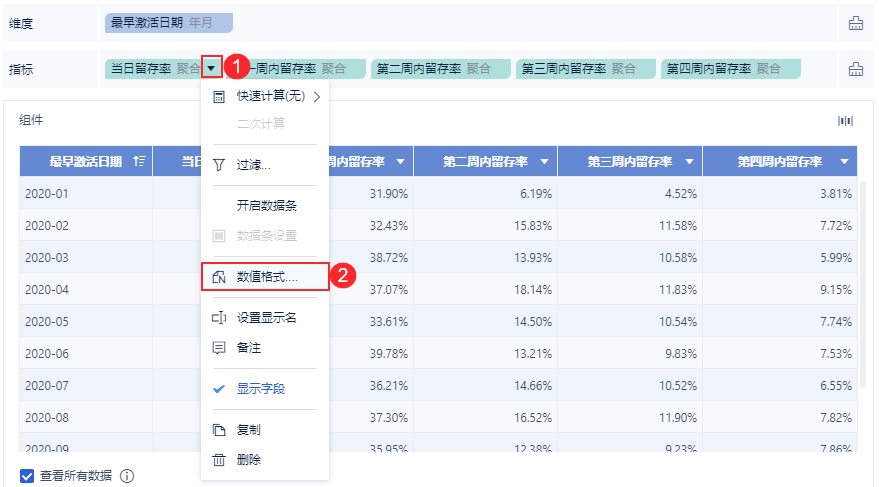Expand 第四周内留存率 column header dropdown

pyautogui.click(x=845, y=162)
